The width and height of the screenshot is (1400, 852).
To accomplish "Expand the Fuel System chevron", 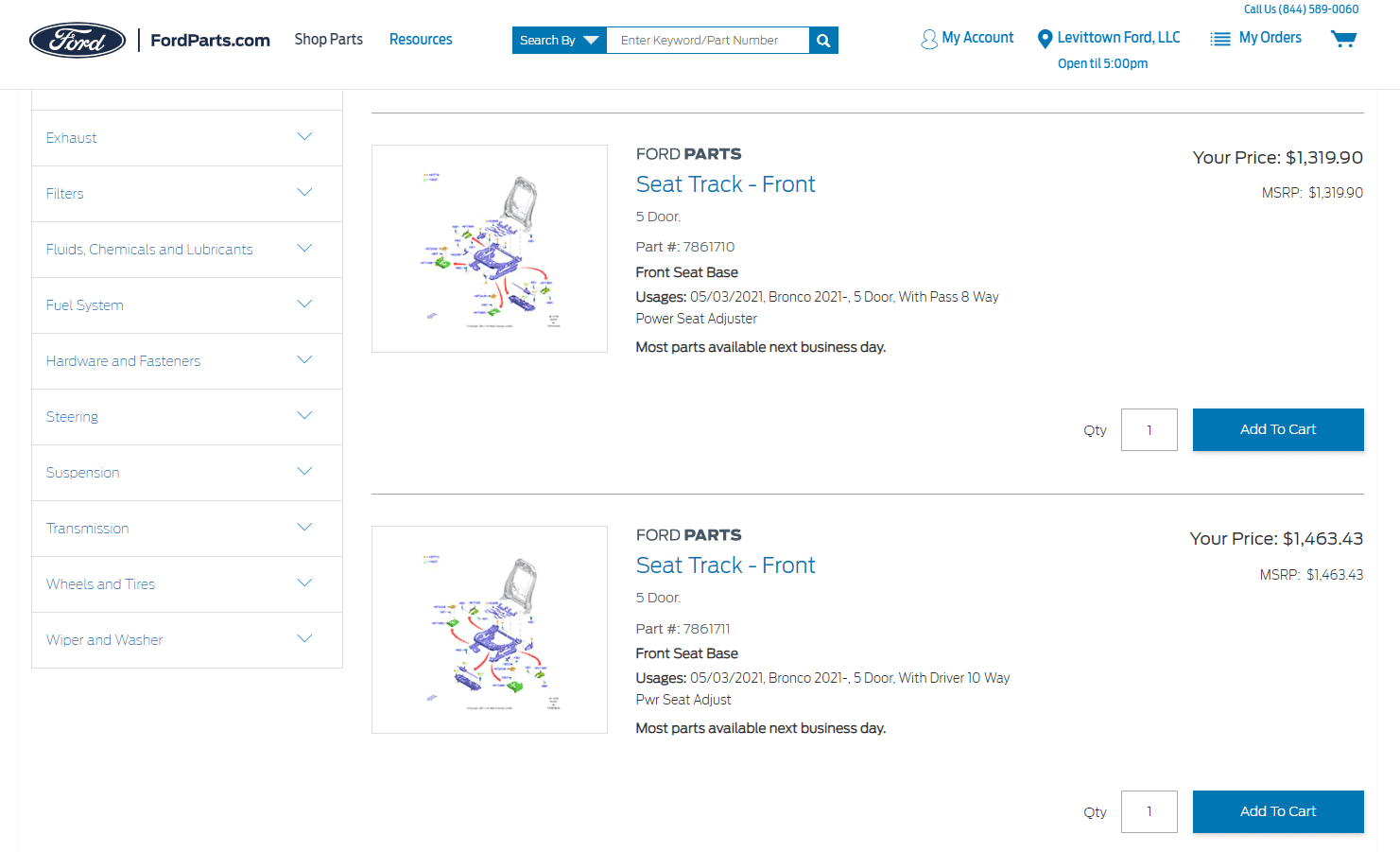I will coord(304,304).
